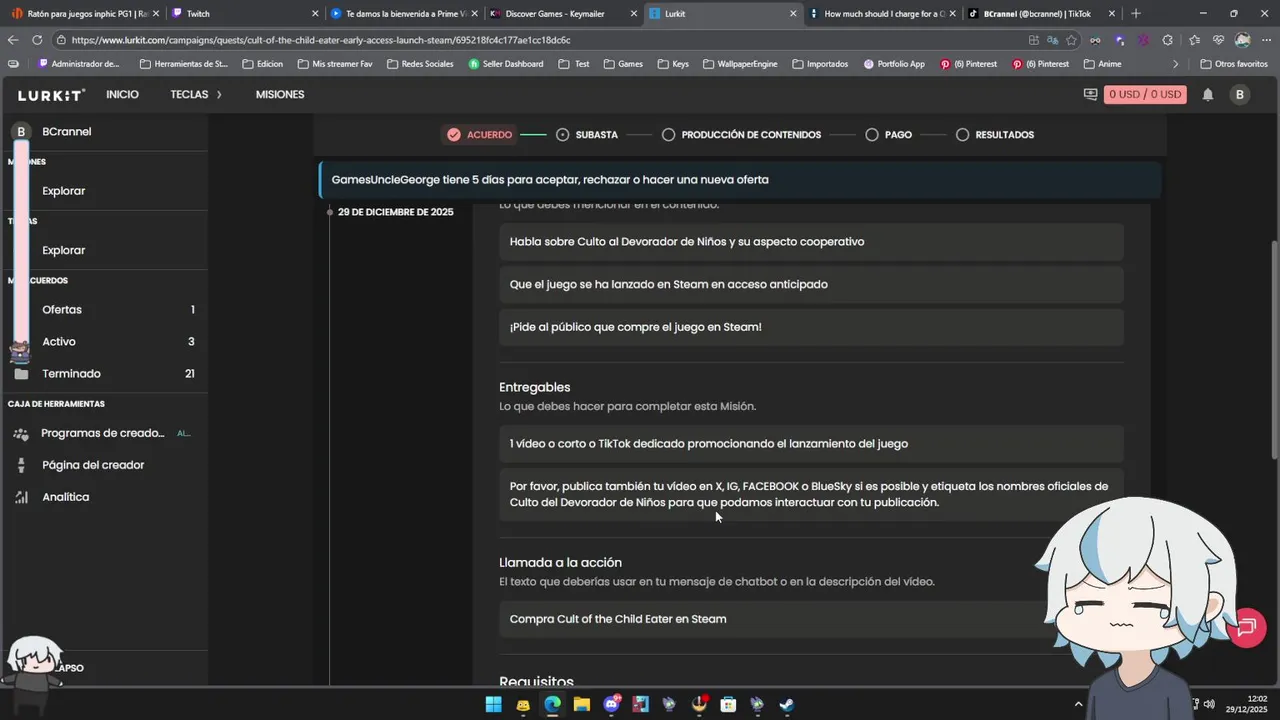Open a new browser tab
The width and height of the screenshot is (1280, 720).
click(x=1135, y=14)
